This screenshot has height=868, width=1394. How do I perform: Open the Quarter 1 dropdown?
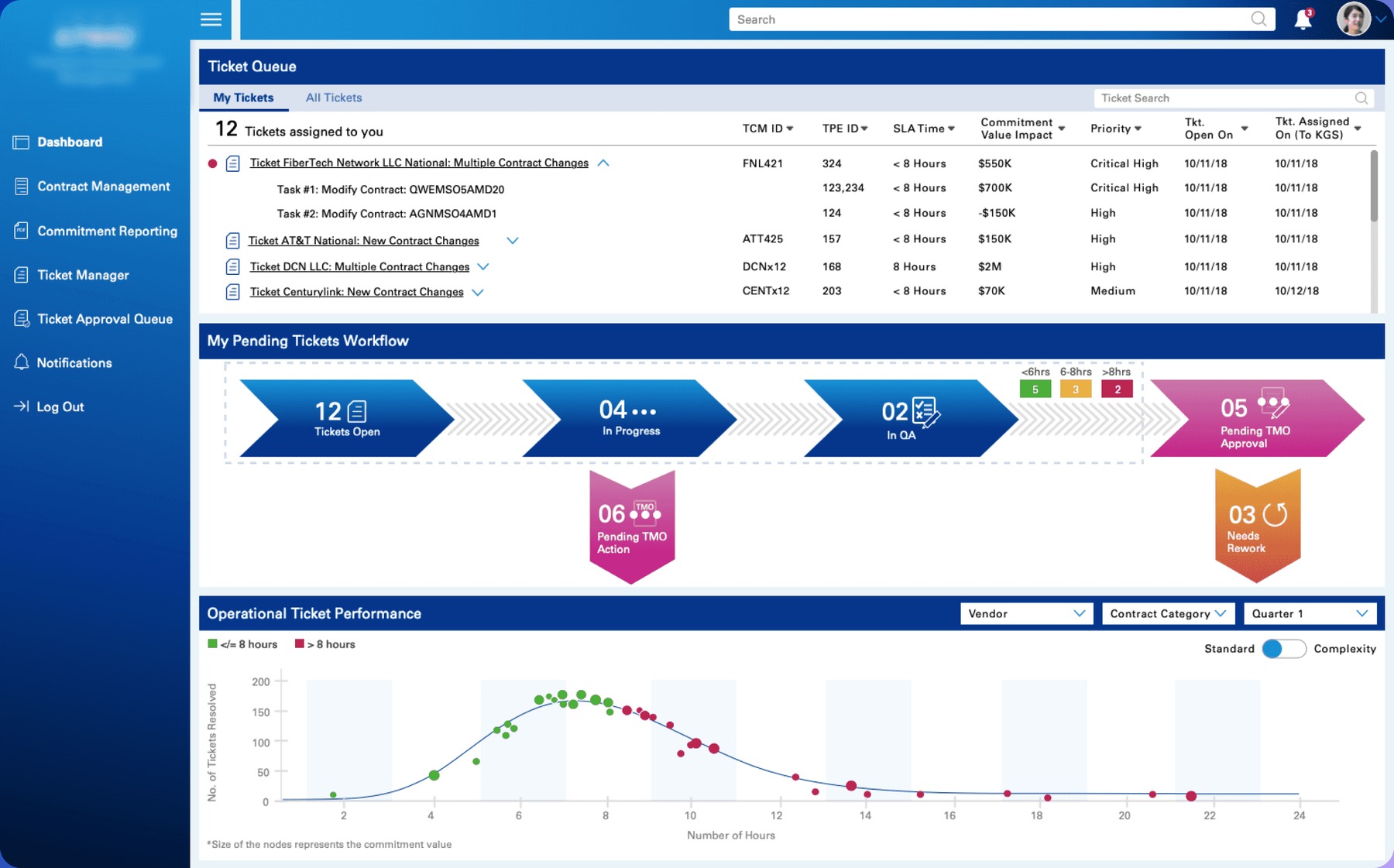pyautogui.click(x=1310, y=614)
